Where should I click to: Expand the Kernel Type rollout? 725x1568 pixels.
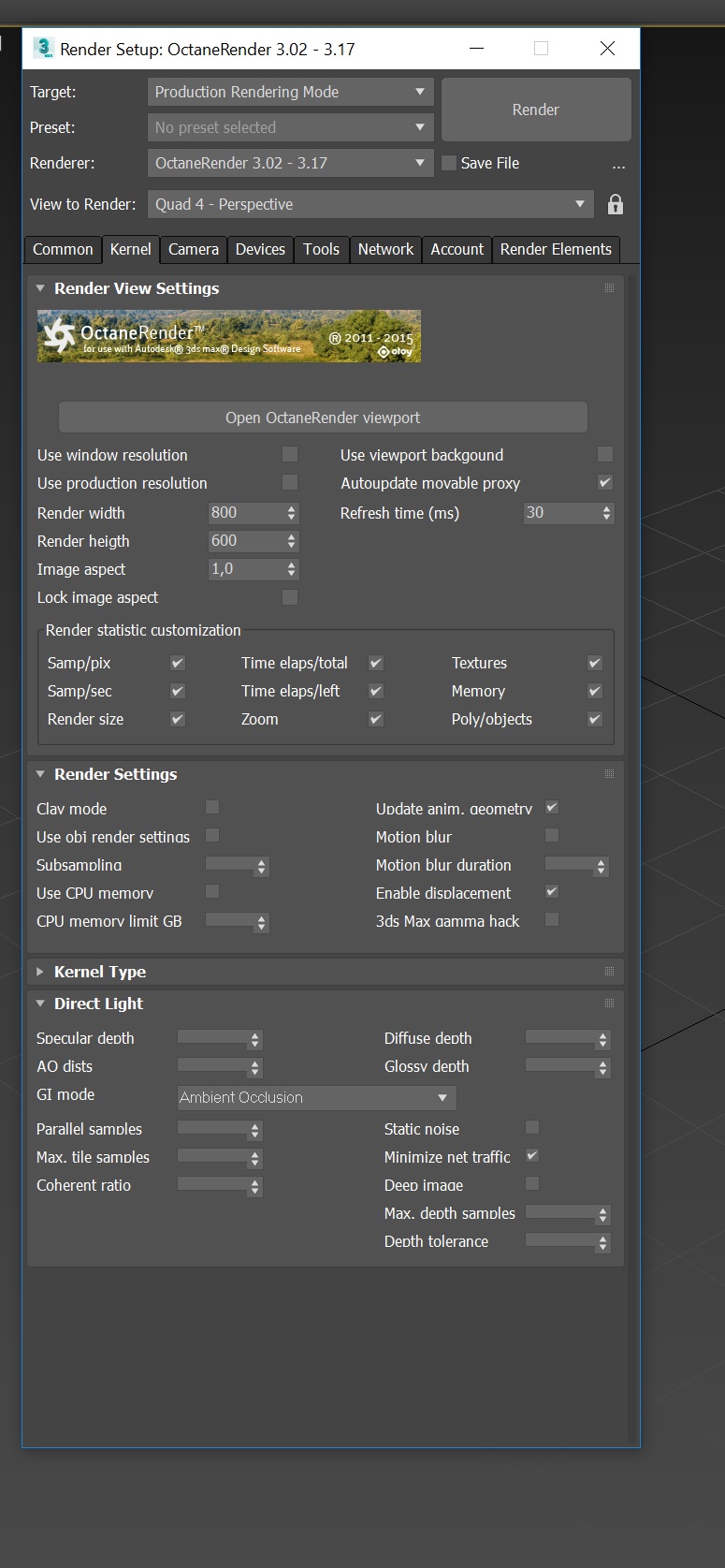click(x=40, y=972)
